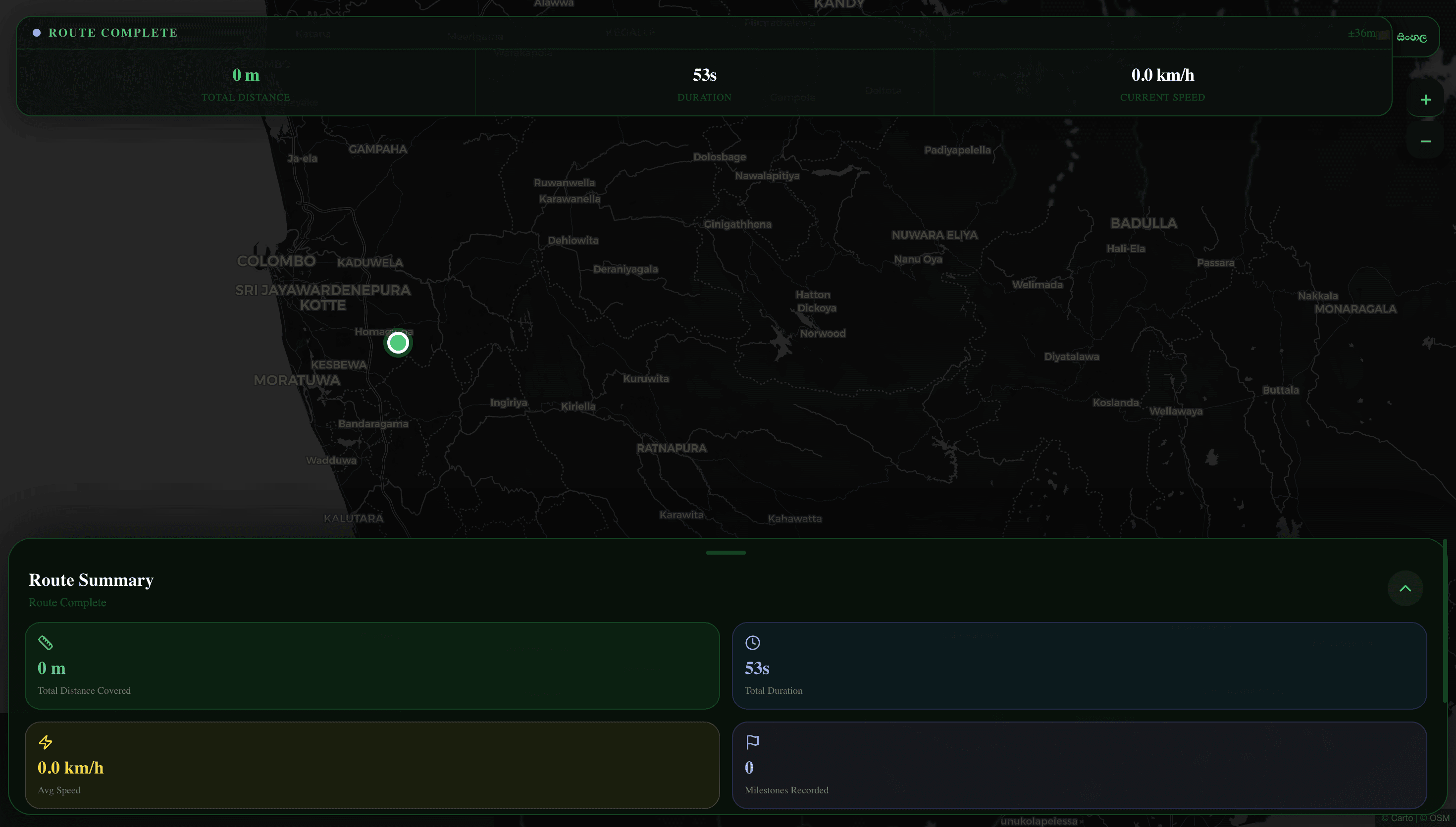Click the NUWARA ELIYA map label
Viewport: 1456px width, 827px height.
[934, 235]
